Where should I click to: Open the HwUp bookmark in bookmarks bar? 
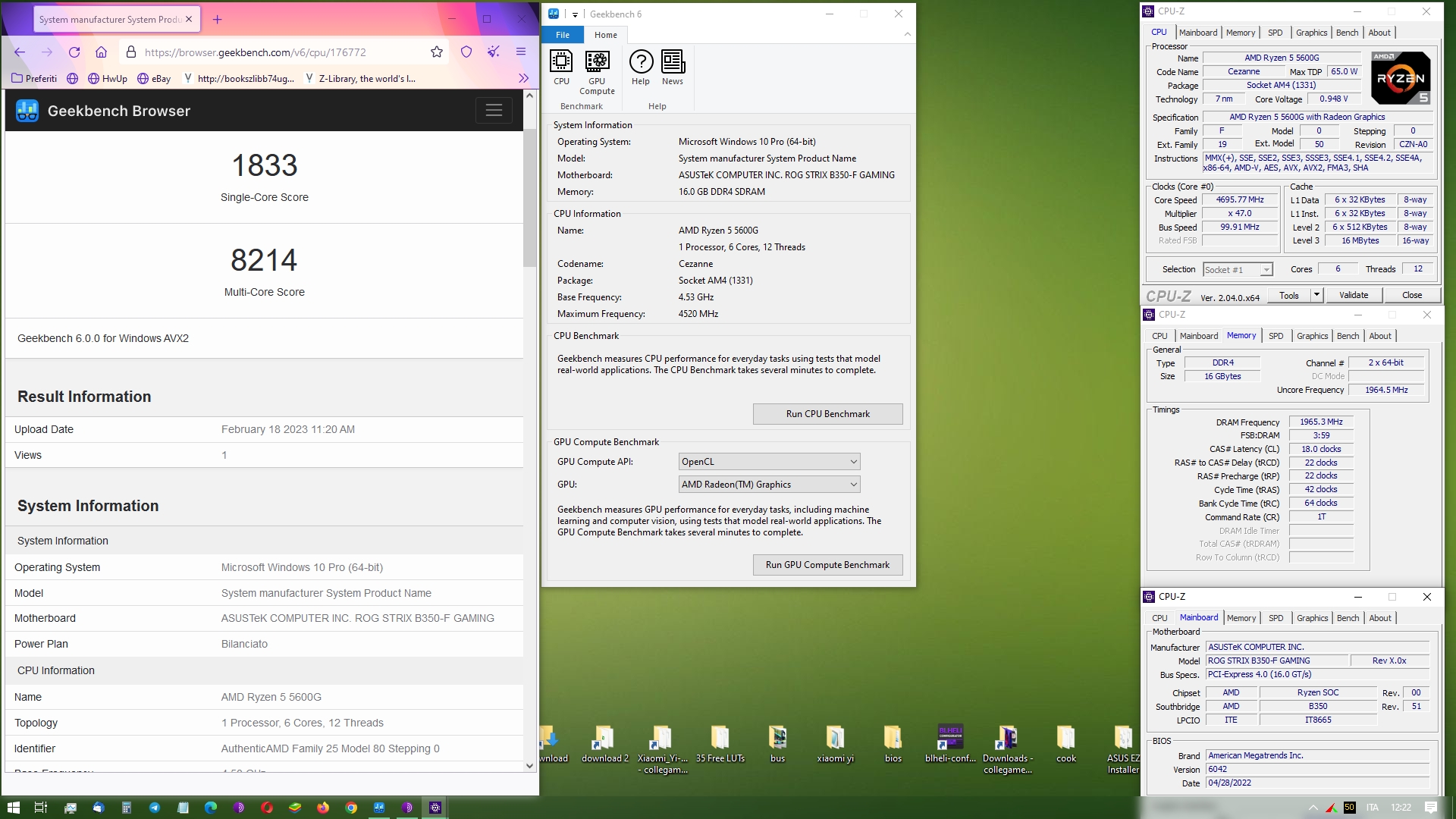(x=108, y=78)
